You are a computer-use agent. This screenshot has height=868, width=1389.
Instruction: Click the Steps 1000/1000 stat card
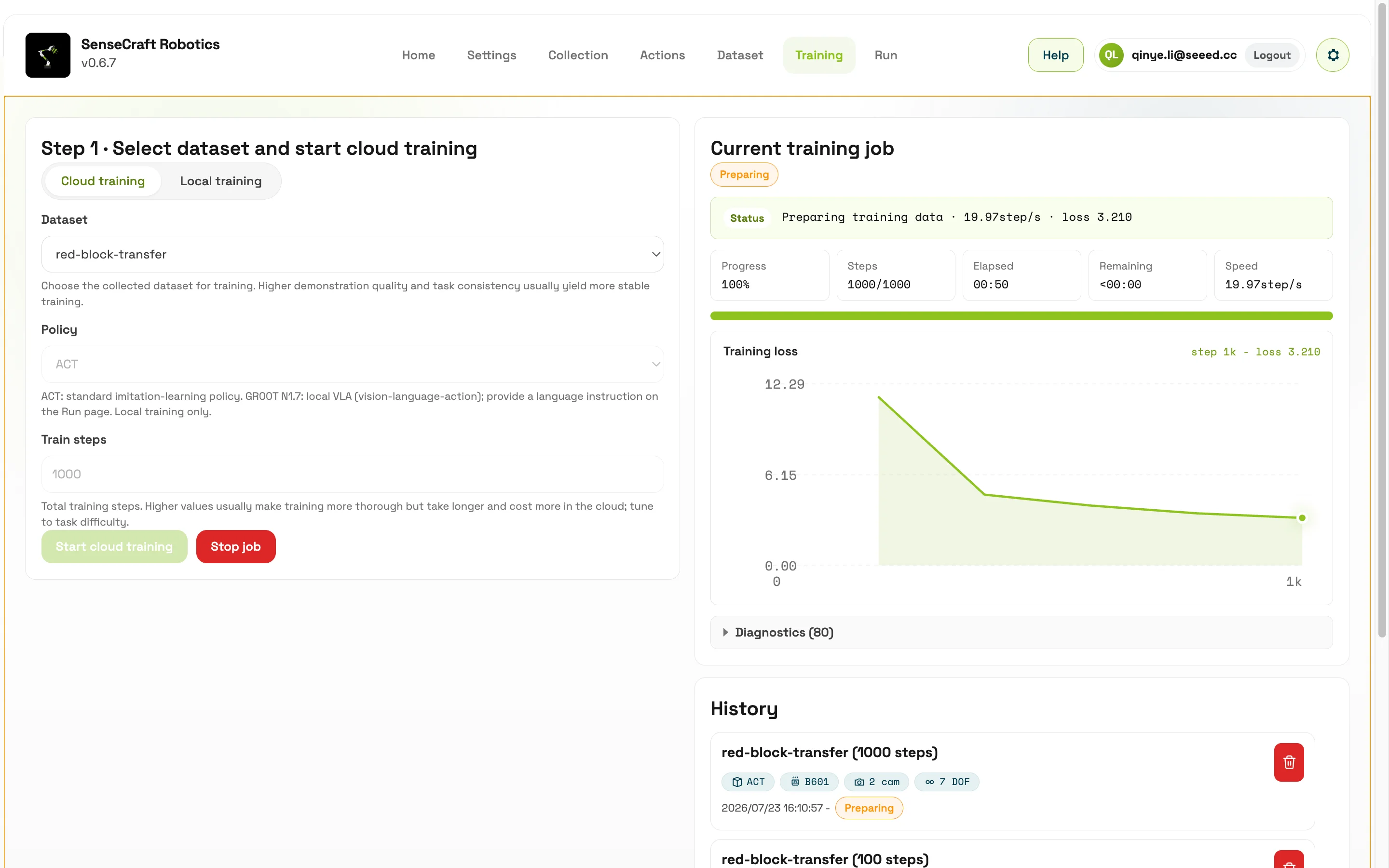(x=896, y=275)
